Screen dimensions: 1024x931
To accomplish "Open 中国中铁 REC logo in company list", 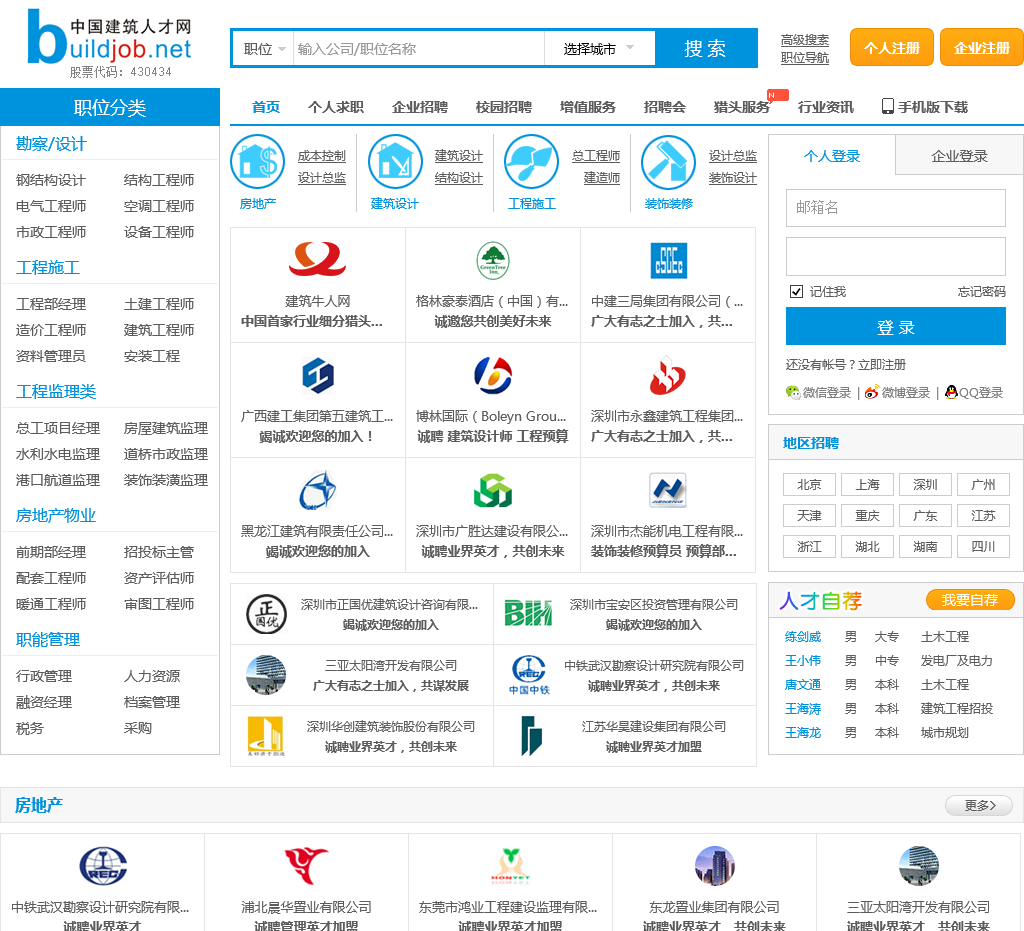I will tap(529, 674).
